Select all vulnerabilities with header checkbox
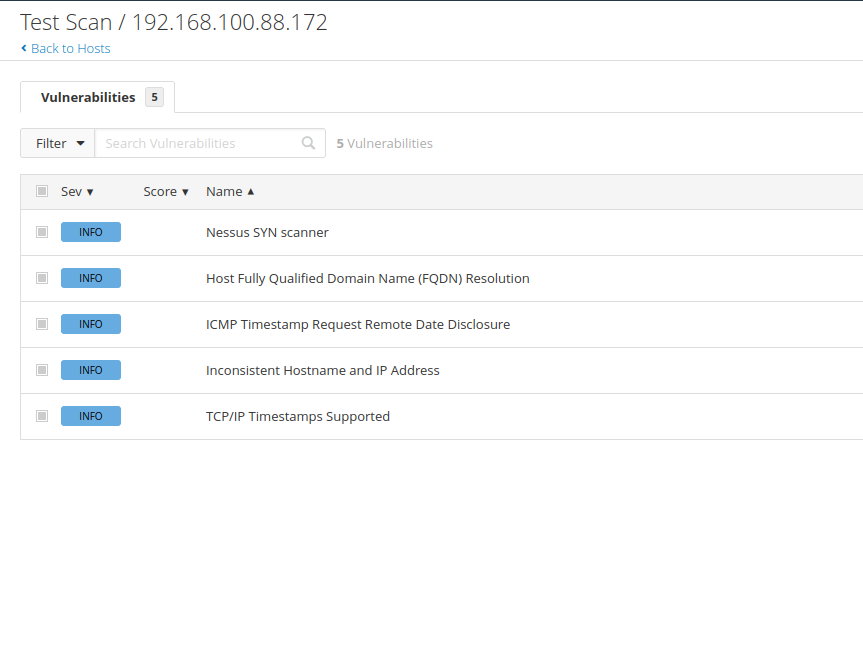This screenshot has width=863, height=661. click(42, 191)
